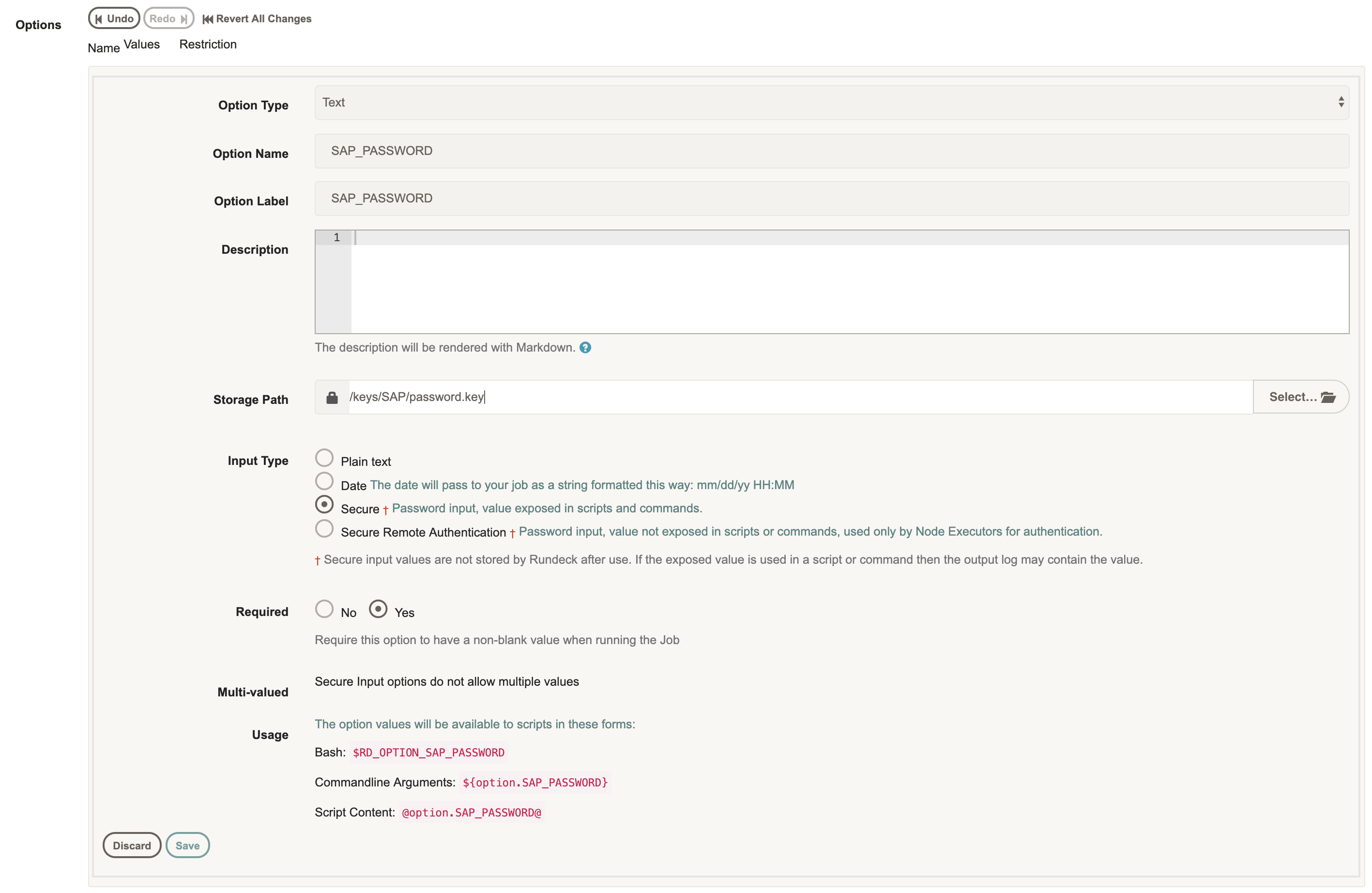Click the Markdown help question mark icon
This screenshot has width=1372, height=893.
tap(585, 348)
